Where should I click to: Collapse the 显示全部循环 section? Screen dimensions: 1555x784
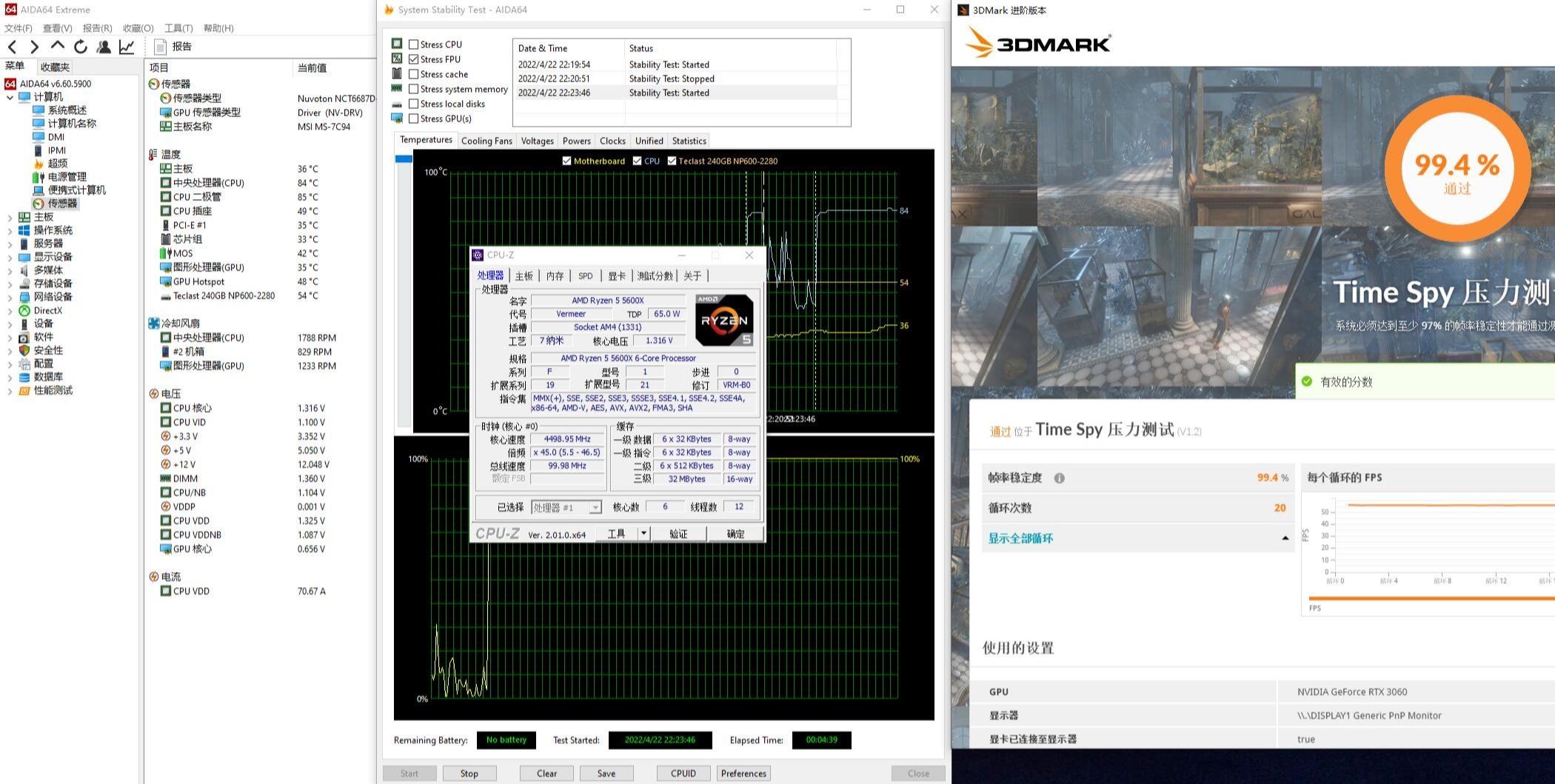pyautogui.click(x=1285, y=538)
